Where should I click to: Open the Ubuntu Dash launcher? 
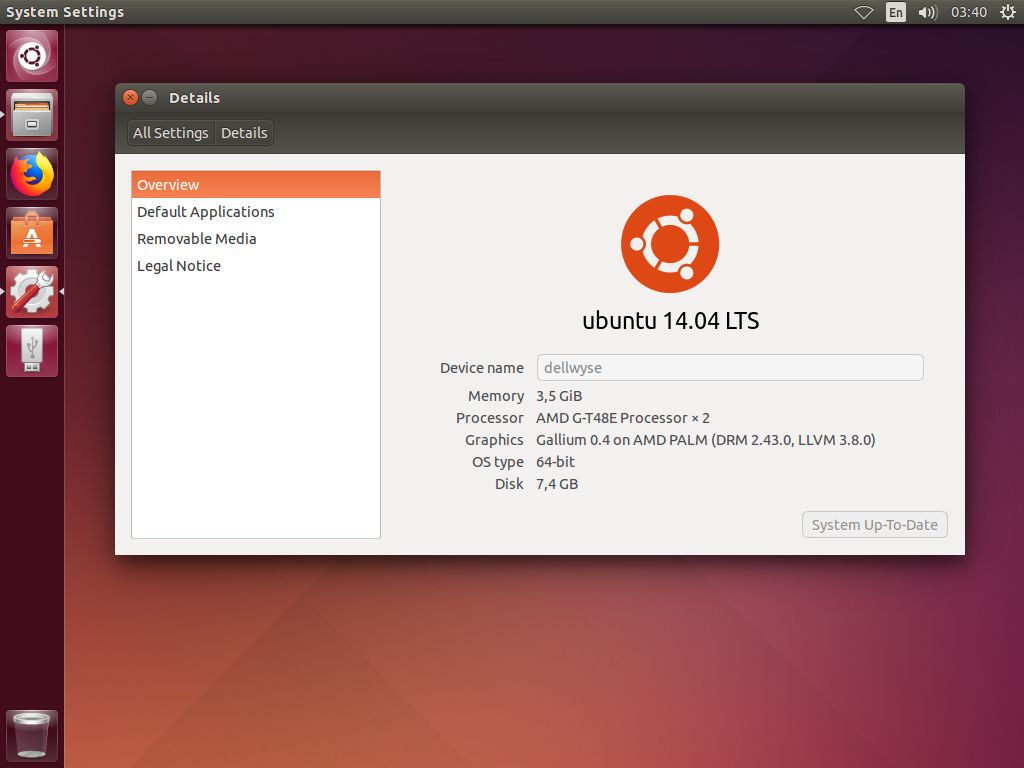point(32,56)
